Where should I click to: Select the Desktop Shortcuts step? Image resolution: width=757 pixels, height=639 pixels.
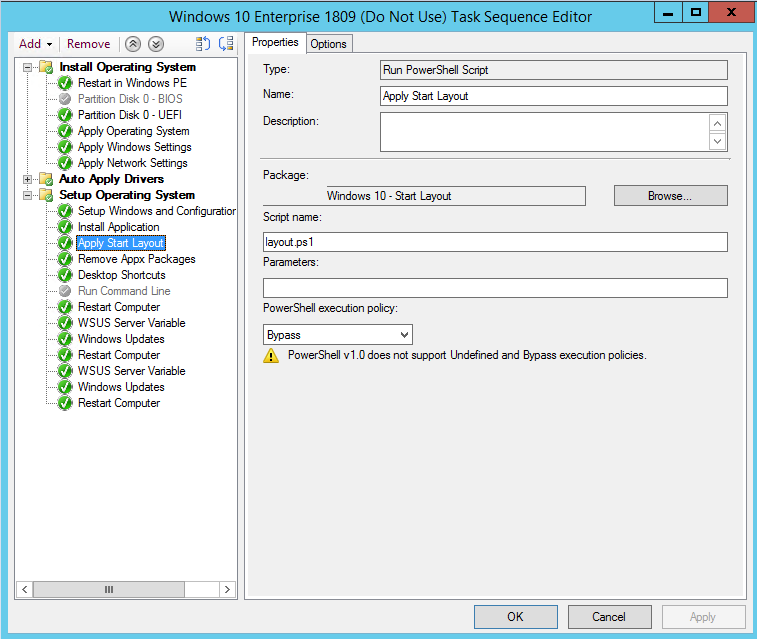[x=122, y=275]
